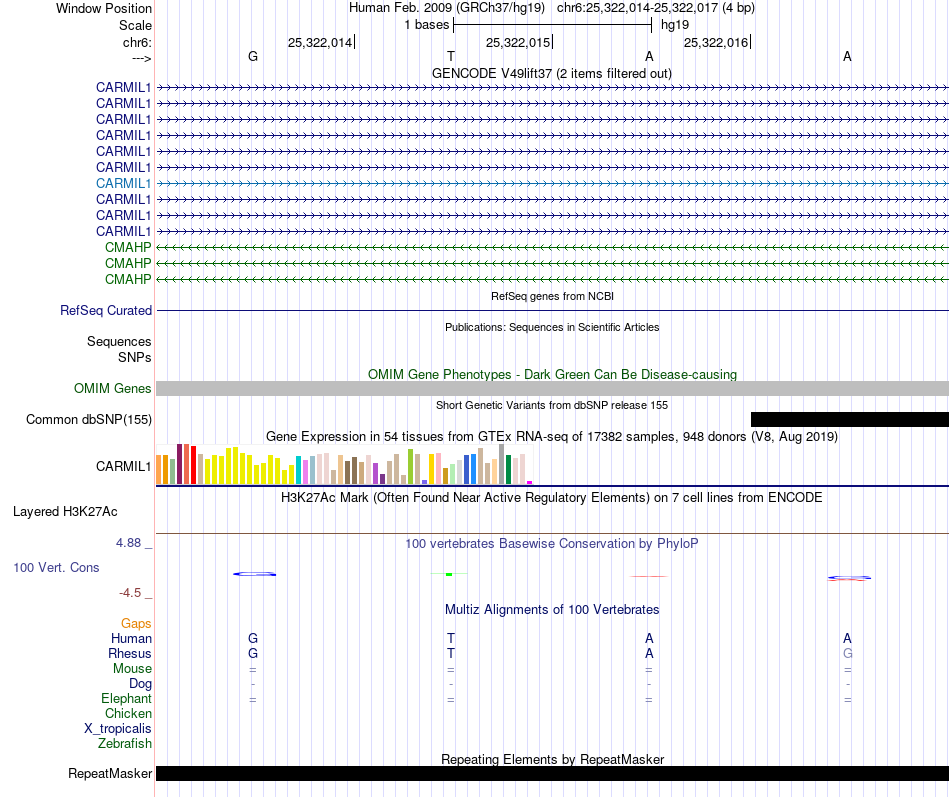Select the black dbSNP variant block
This screenshot has height=797, width=950.
pos(849,419)
